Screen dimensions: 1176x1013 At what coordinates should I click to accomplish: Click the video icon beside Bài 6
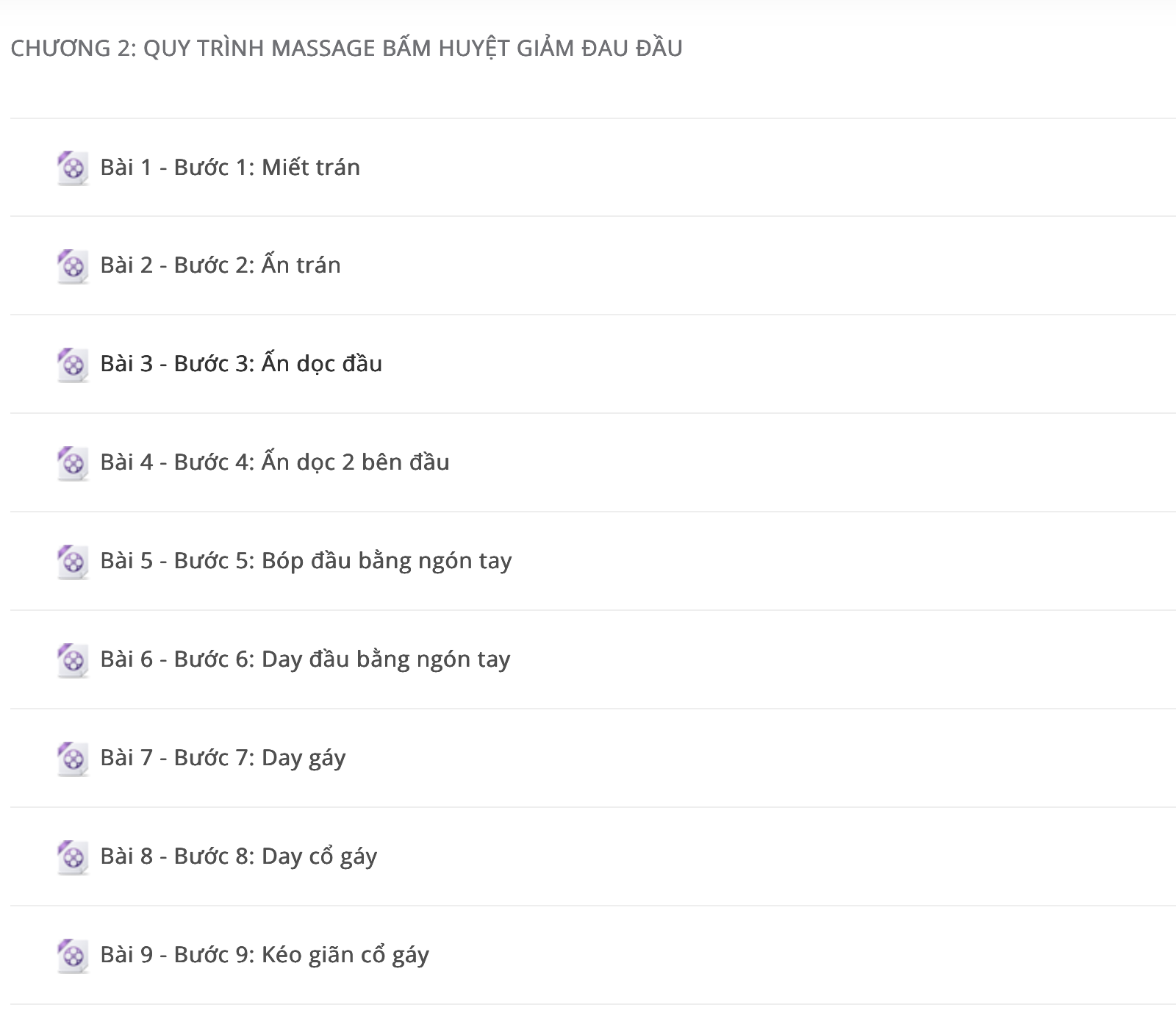[73, 660]
